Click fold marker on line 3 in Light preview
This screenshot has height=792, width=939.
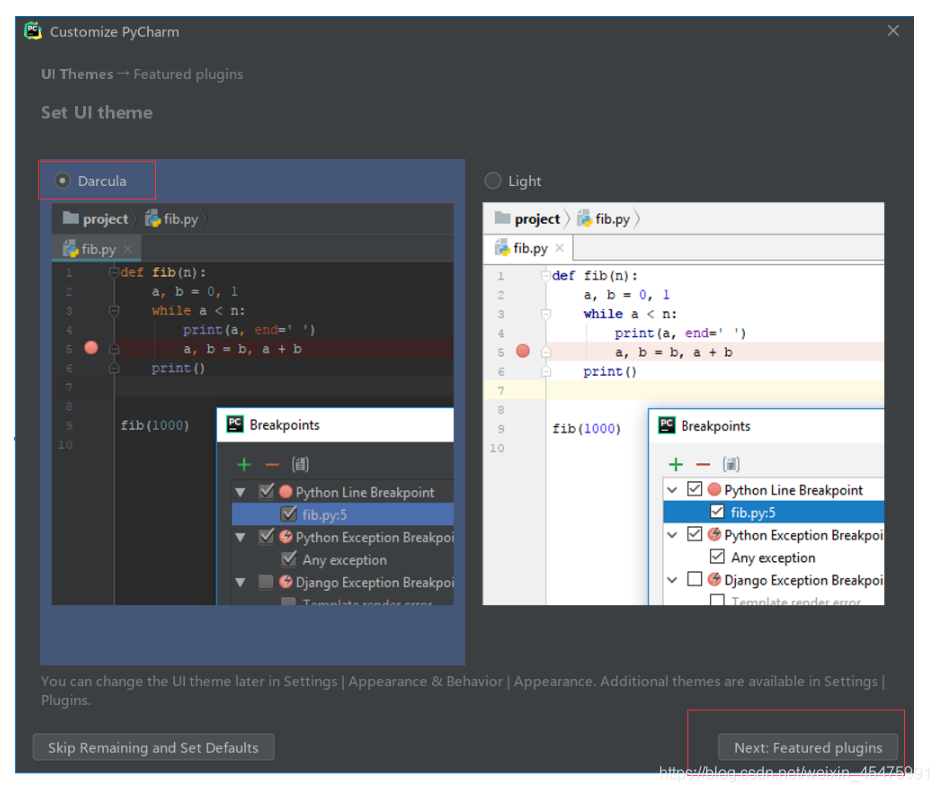pos(546,314)
